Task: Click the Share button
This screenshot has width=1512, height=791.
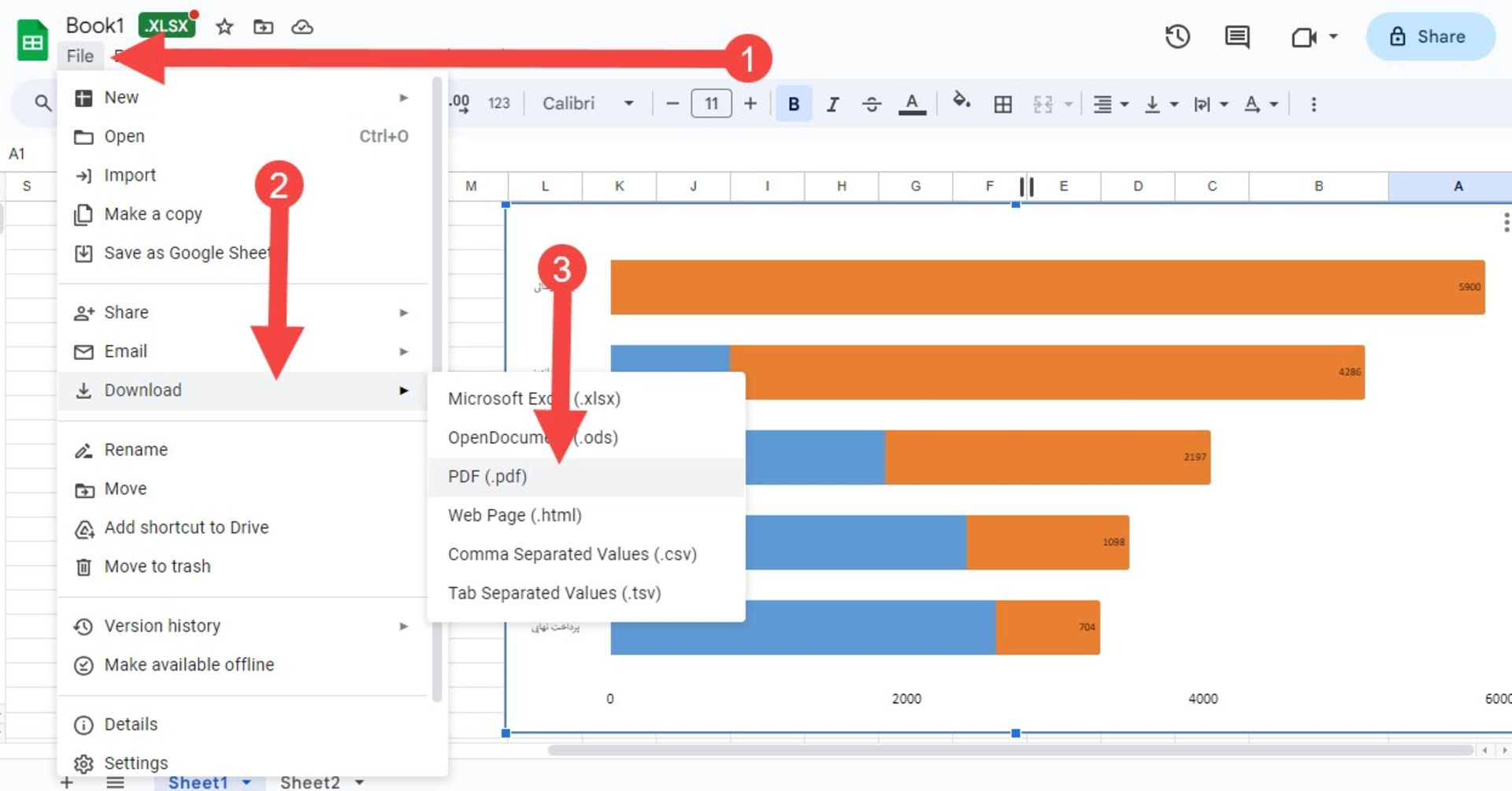Action: click(1430, 37)
